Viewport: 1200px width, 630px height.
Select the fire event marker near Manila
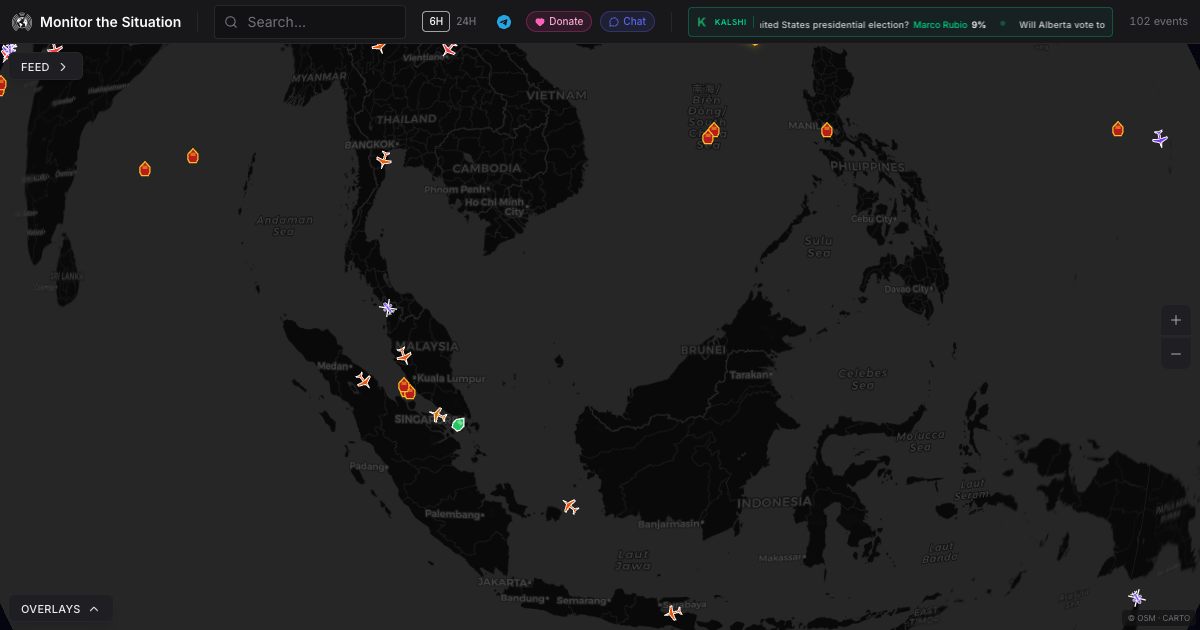(827, 129)
